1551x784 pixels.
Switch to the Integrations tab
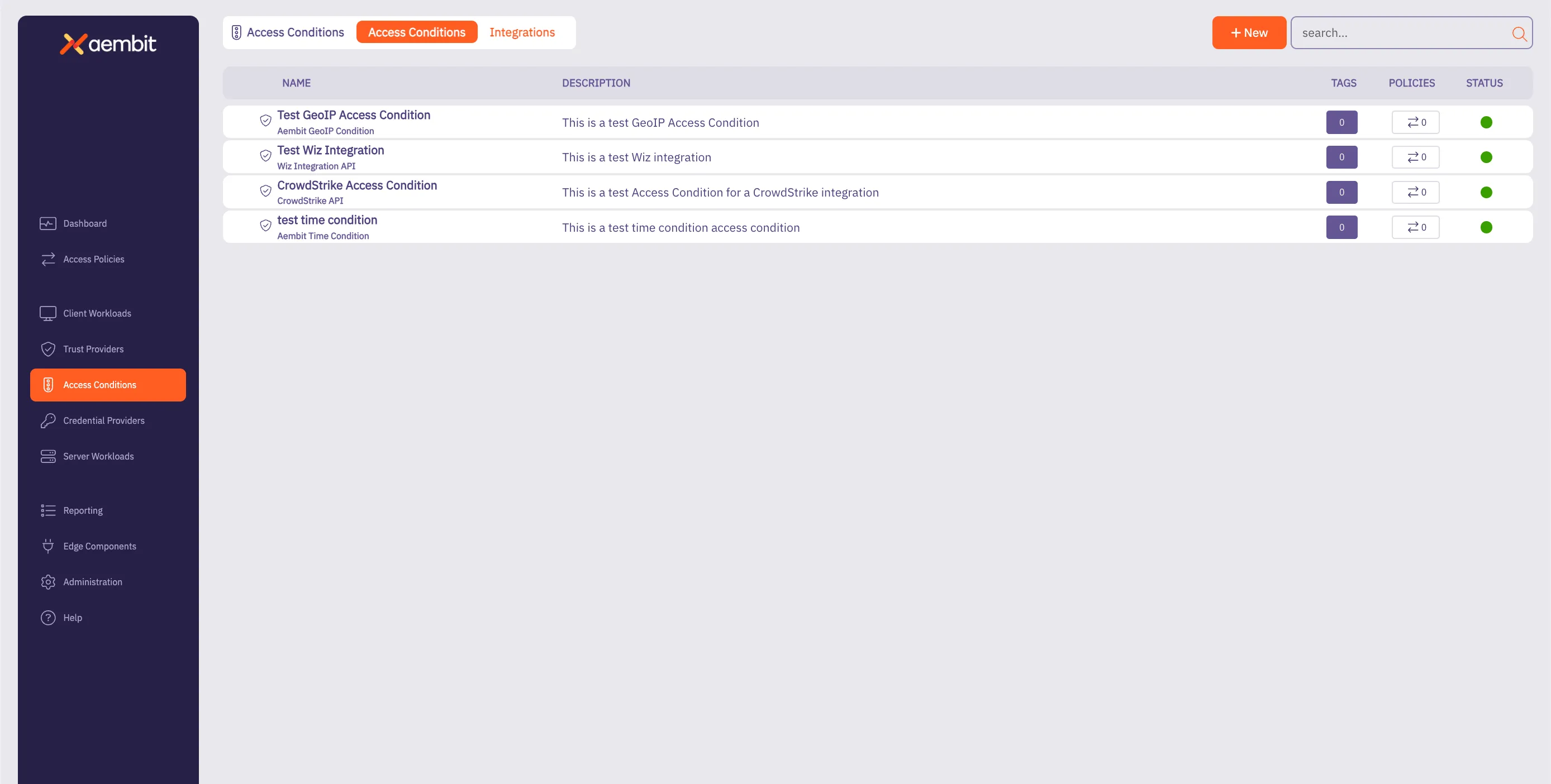pyautogui.click(x=522, y=32)
